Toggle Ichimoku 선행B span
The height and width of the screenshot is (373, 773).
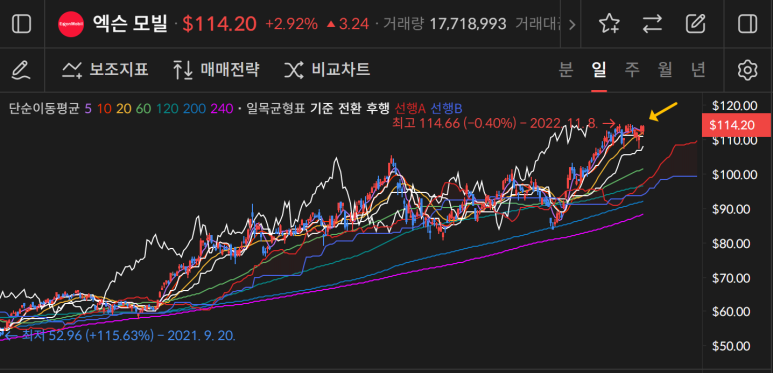tap(446, 108)
